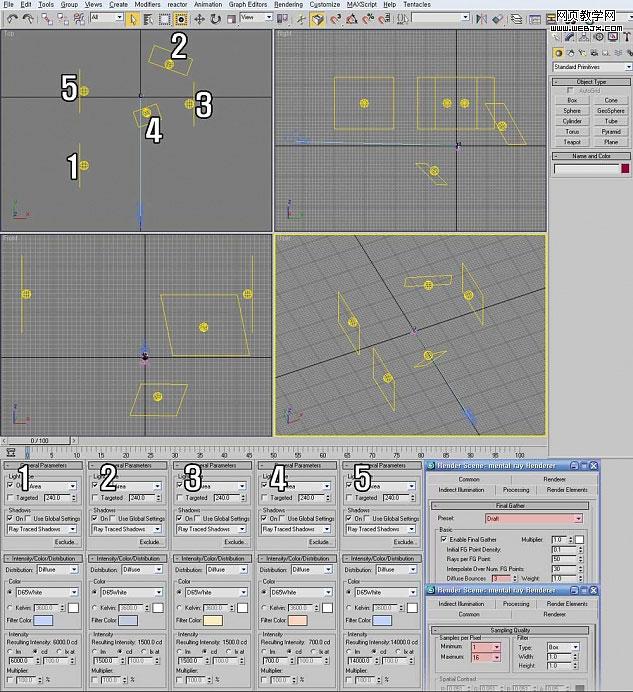Open the View reference coordinate dropdown
The image size is (633, 692).
pos(256,17)
